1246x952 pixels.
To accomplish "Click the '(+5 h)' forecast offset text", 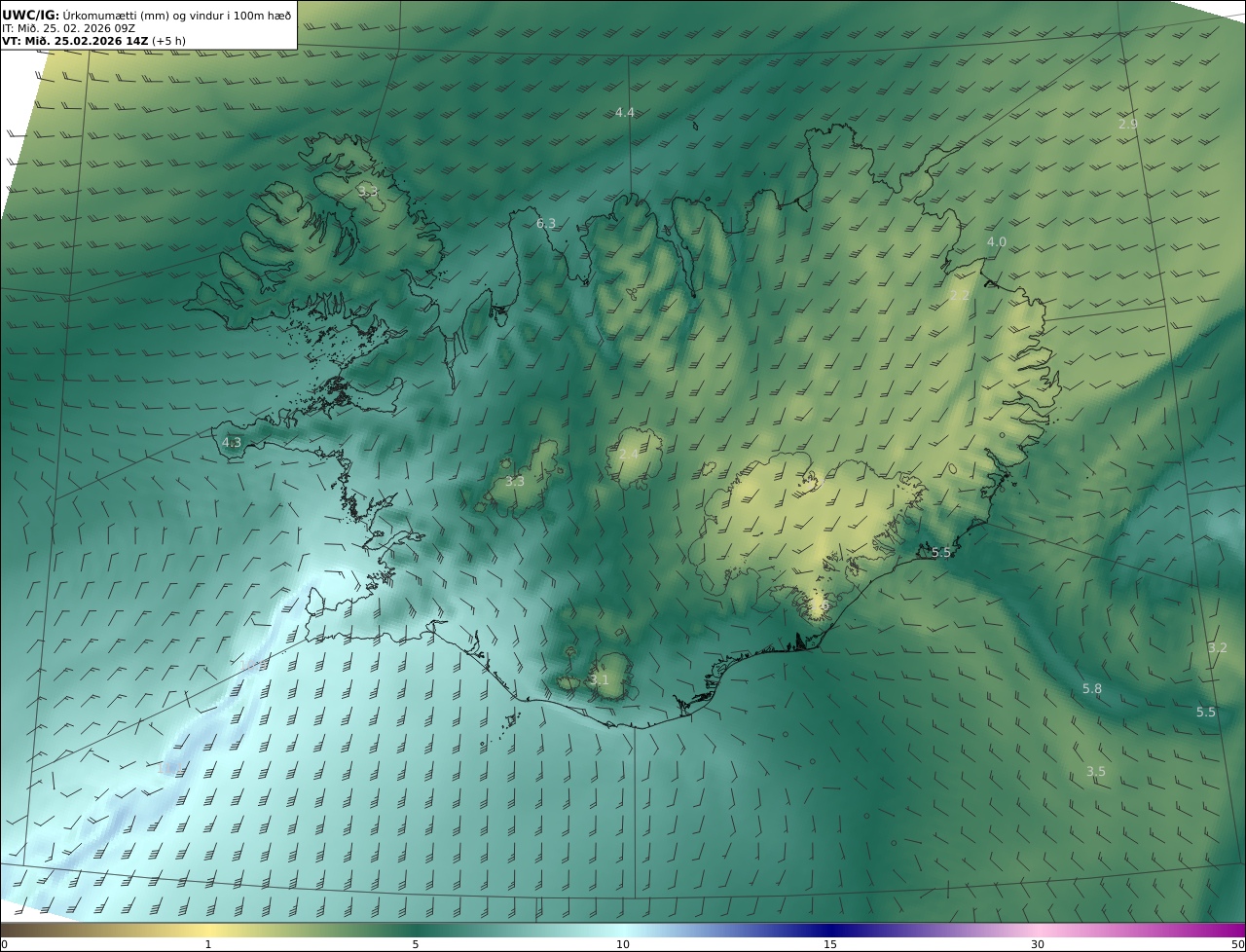I will pos(168,41).
